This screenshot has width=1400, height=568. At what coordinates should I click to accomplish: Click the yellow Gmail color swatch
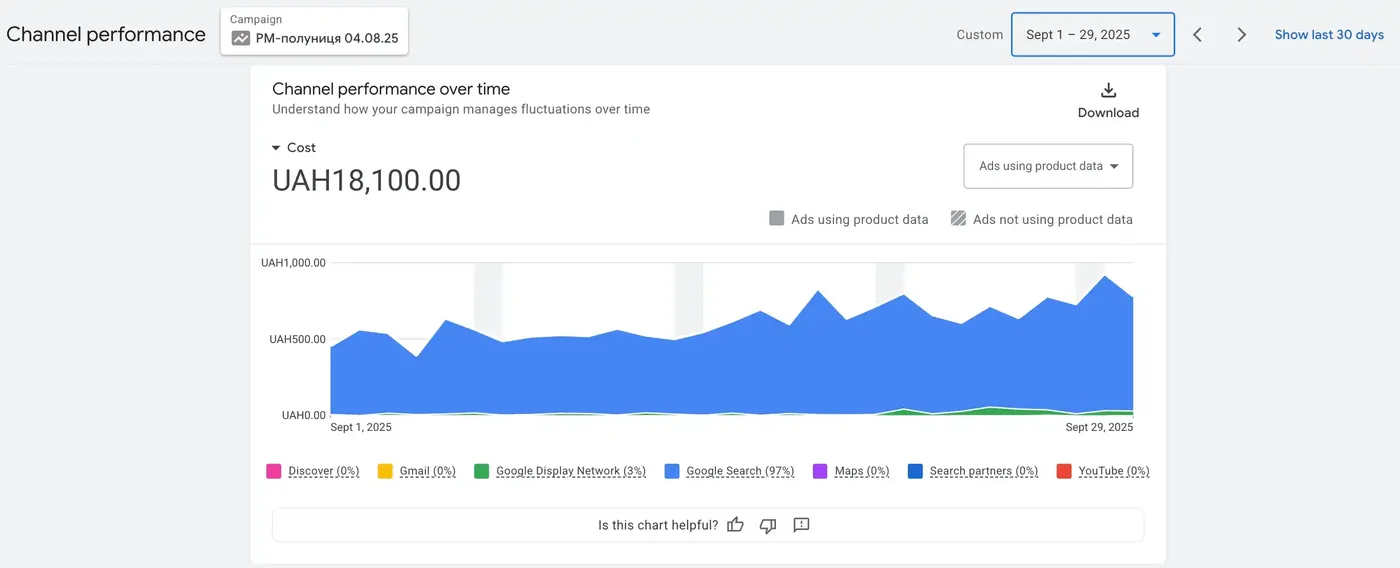click(385, 471)
